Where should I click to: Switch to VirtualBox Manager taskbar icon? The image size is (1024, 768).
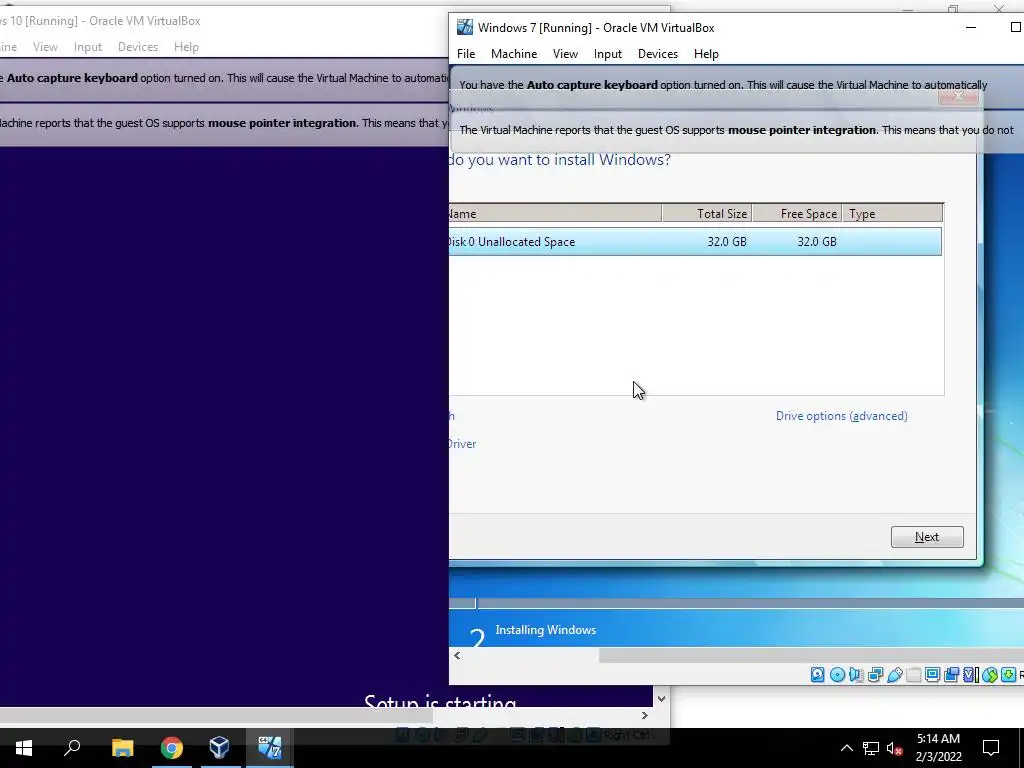pyautogui.click(x=219, y=747)
